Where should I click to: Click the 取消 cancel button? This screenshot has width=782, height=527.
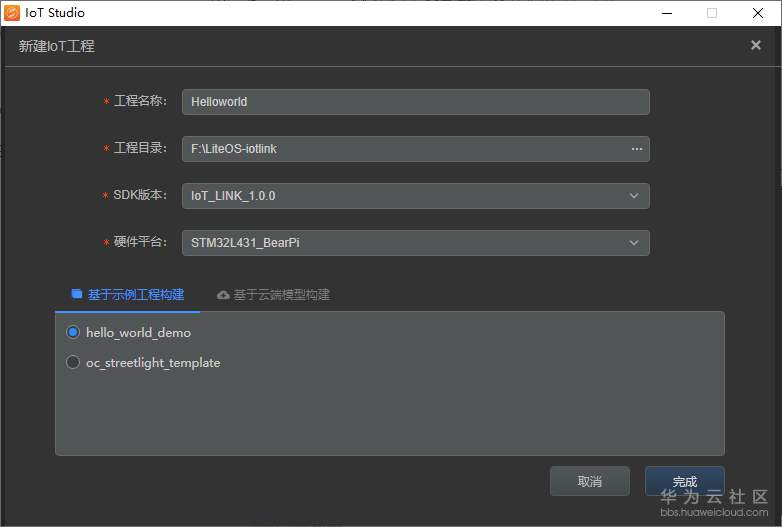click(589, 481)
